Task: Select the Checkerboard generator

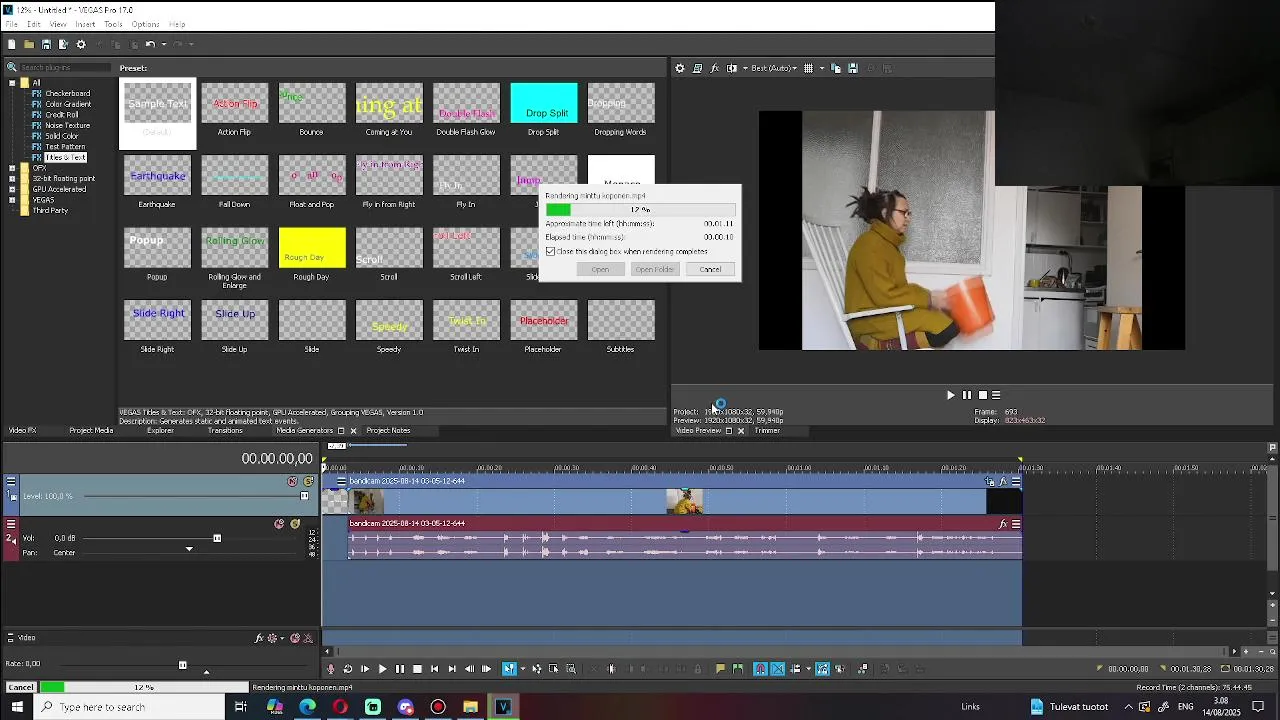Action: [x=67, y=94]
